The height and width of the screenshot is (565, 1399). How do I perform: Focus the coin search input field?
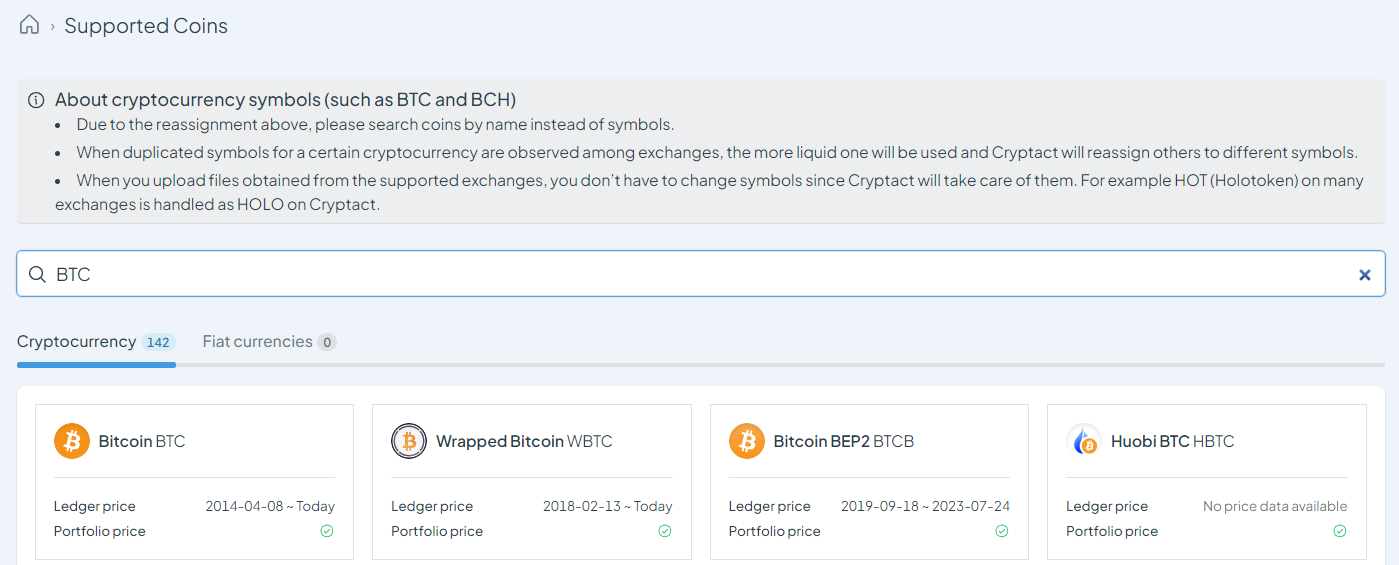[701, 274]
